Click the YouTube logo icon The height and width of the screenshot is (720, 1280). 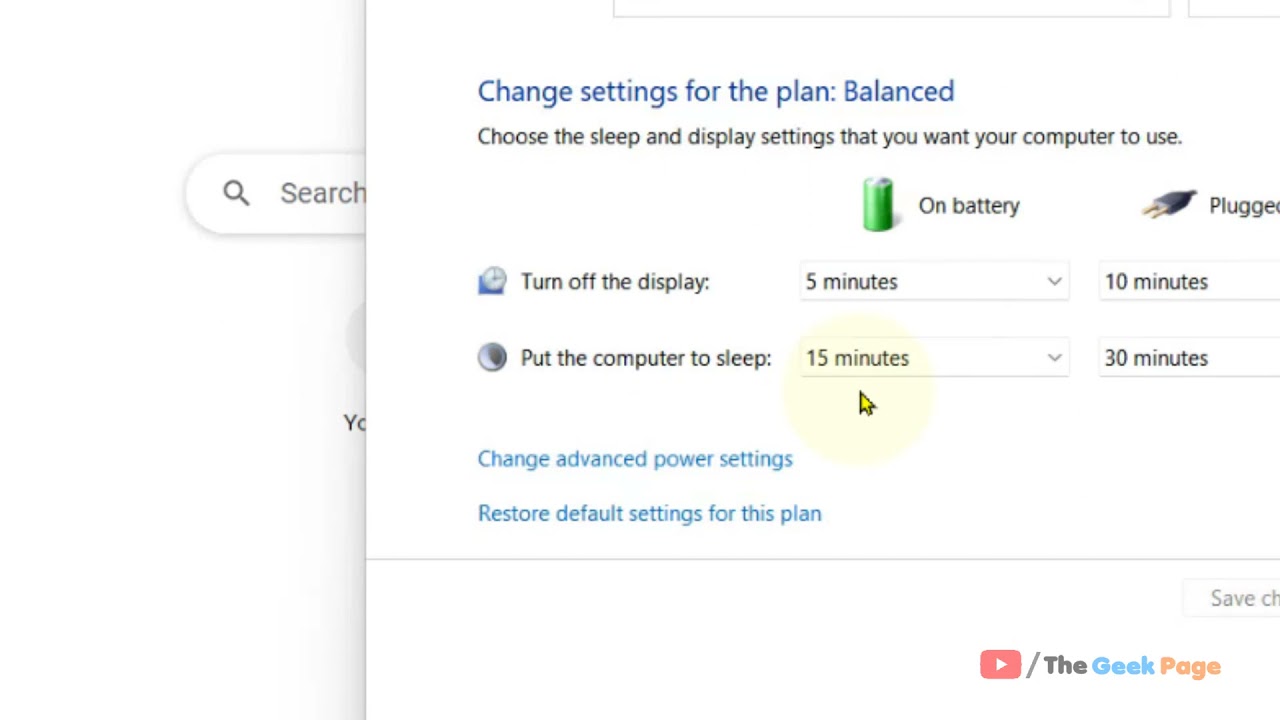(x=1000, y=665)
